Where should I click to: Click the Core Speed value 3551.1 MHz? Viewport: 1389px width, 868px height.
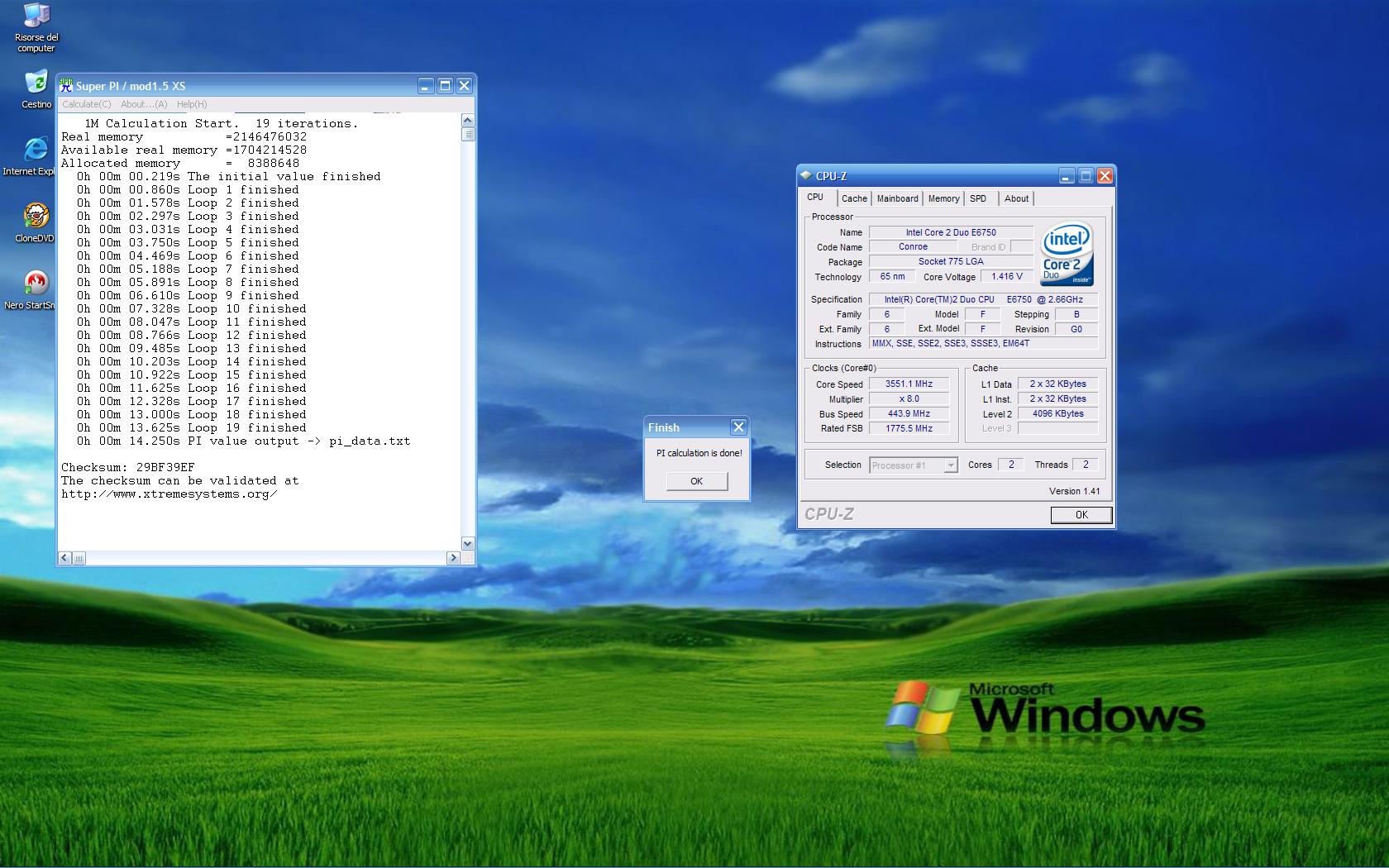point(909,384)
